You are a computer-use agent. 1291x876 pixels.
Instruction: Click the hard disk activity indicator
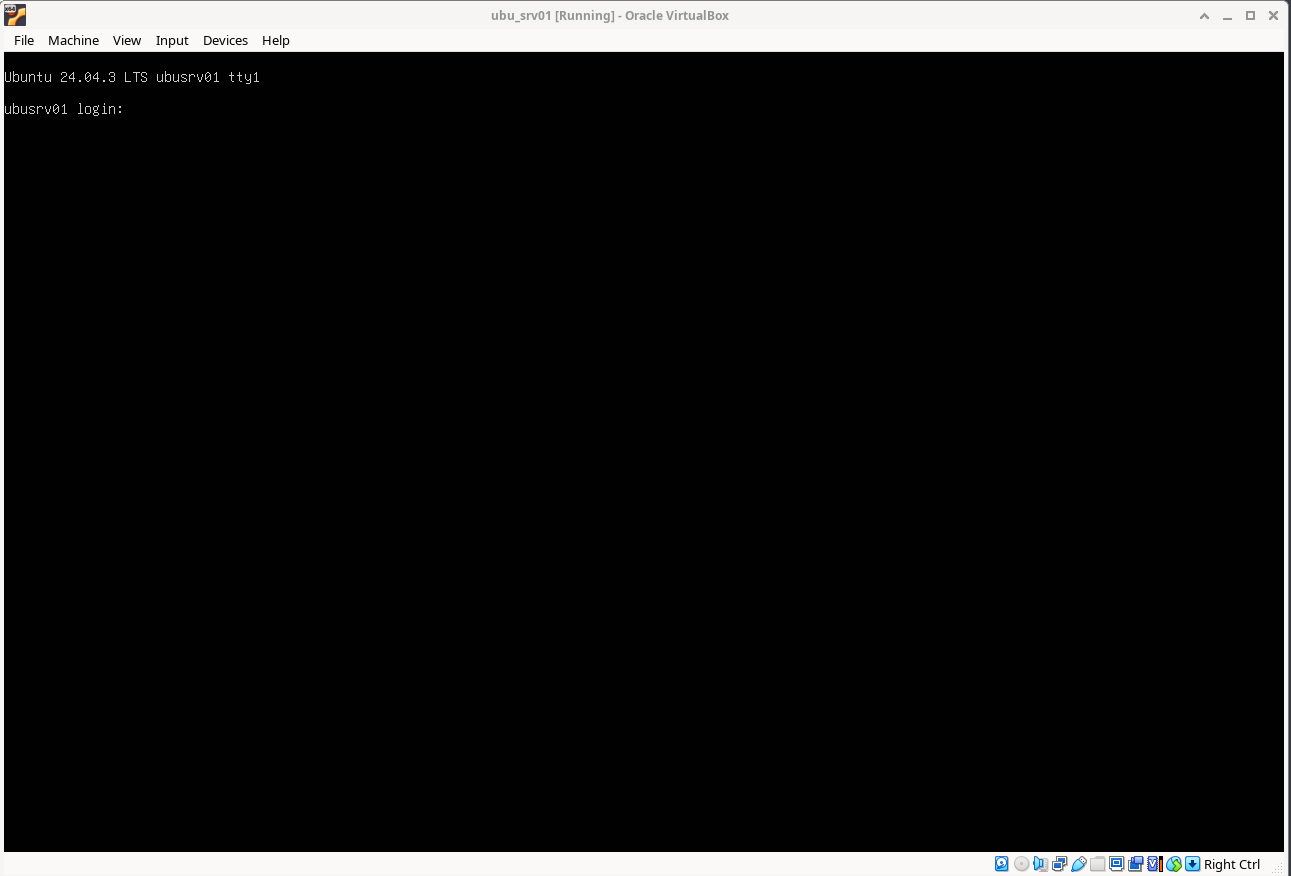pos(1002,864)
